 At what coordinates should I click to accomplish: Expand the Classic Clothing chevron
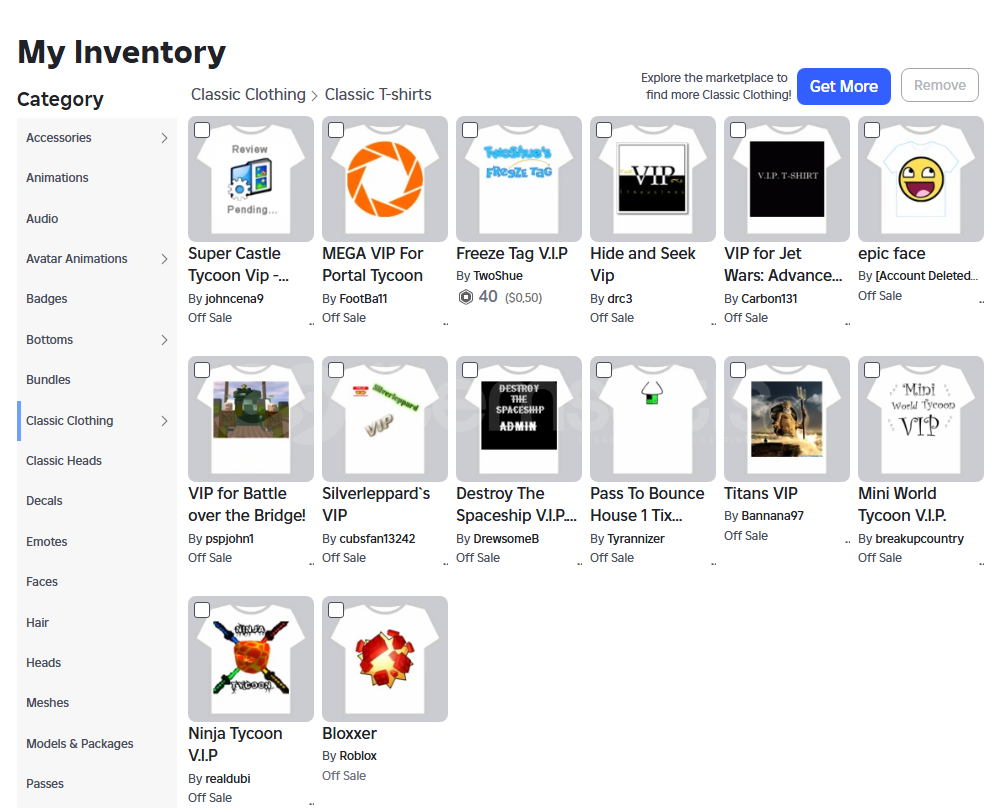(x=164, y=421)
